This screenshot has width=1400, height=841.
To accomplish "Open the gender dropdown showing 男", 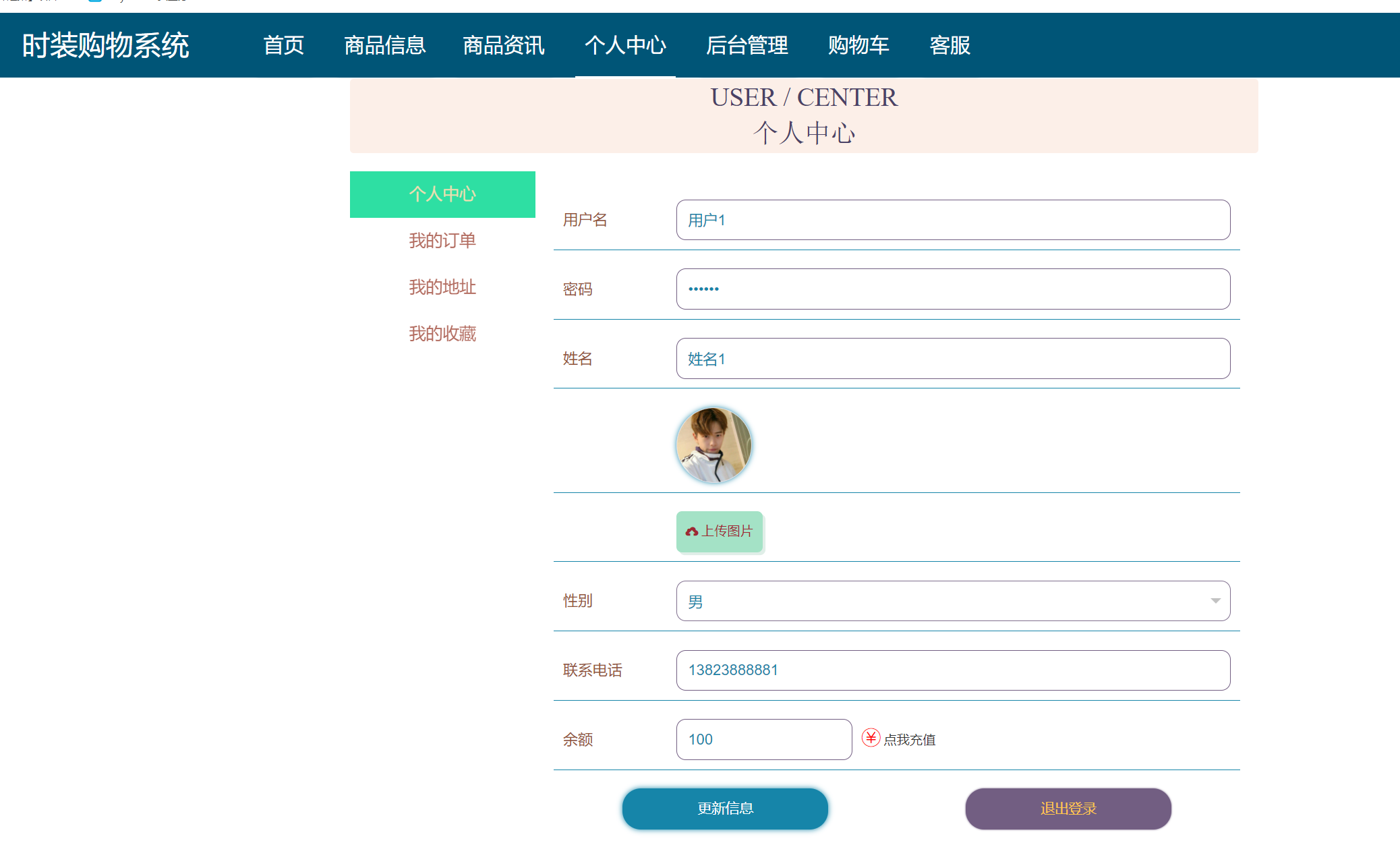I will [x=952, y=601].
